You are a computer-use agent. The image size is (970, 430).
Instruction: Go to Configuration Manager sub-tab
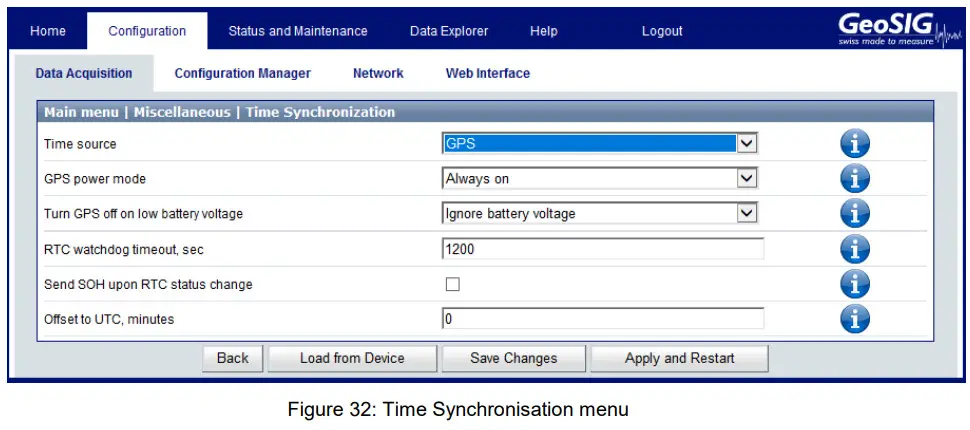[x=242, y=73]
